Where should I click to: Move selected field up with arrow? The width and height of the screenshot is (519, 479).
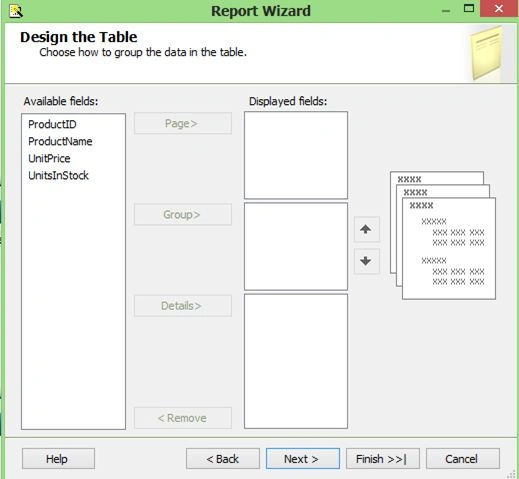366,229
